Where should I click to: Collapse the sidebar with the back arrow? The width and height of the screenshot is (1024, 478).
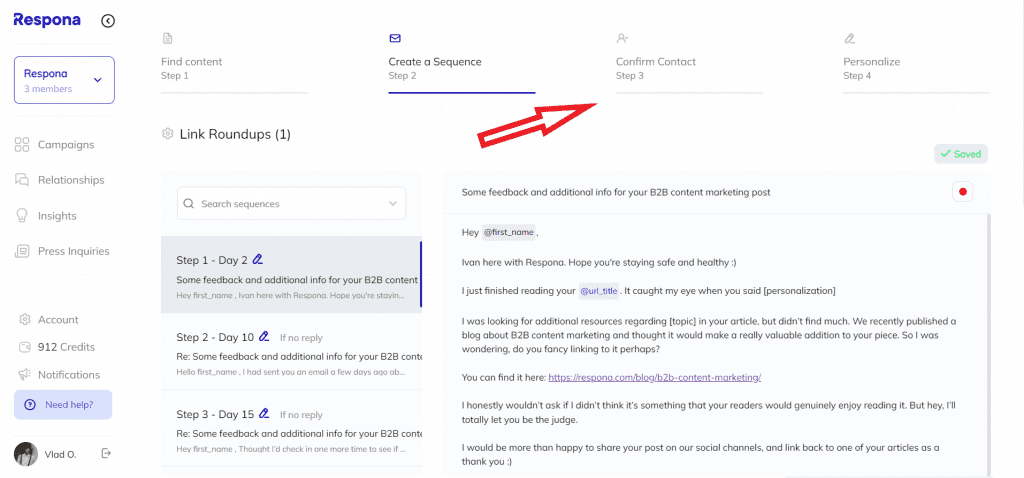108,21
